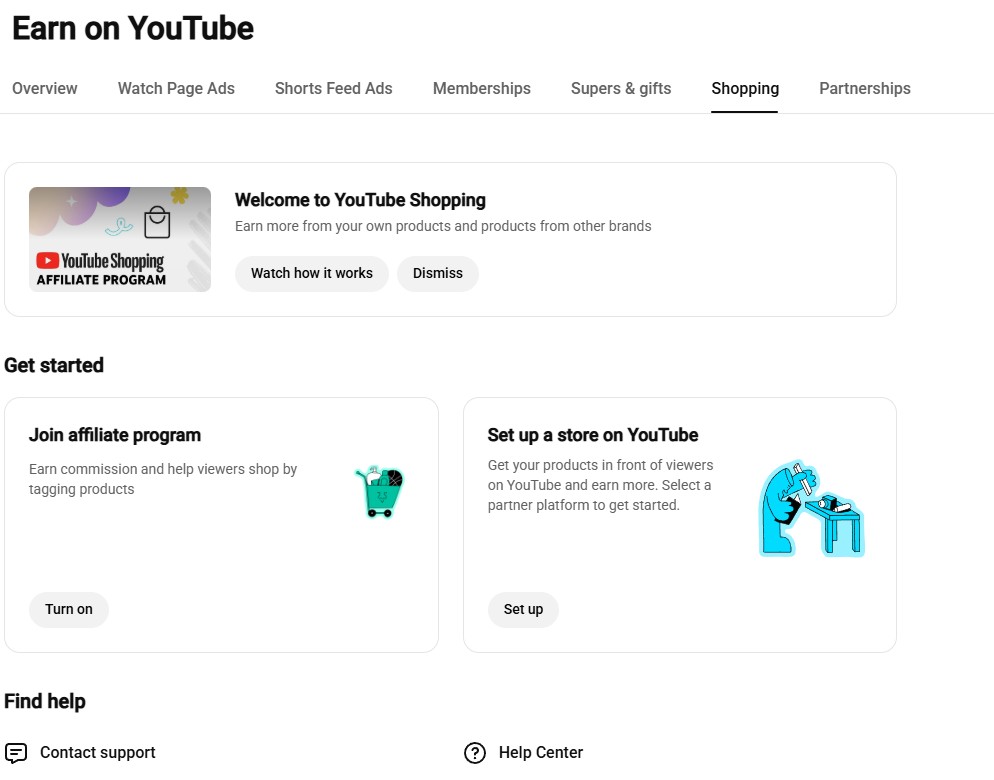Click the Get started section heading
The width and height of the screenshot is (994, 780).
click(54, 365)
